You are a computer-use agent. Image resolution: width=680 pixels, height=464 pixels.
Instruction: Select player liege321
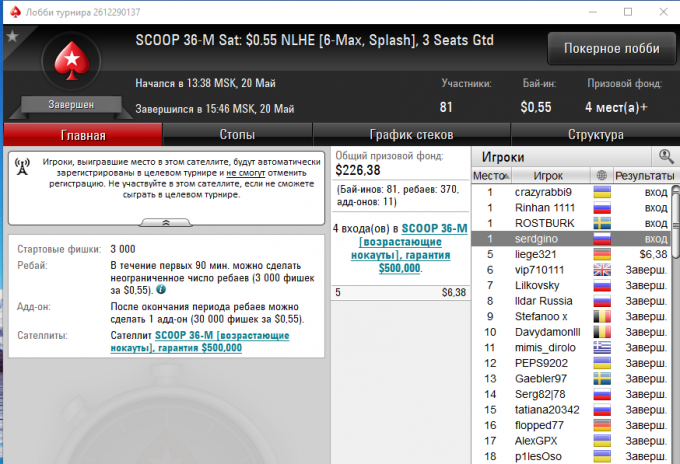pos(571,254)
